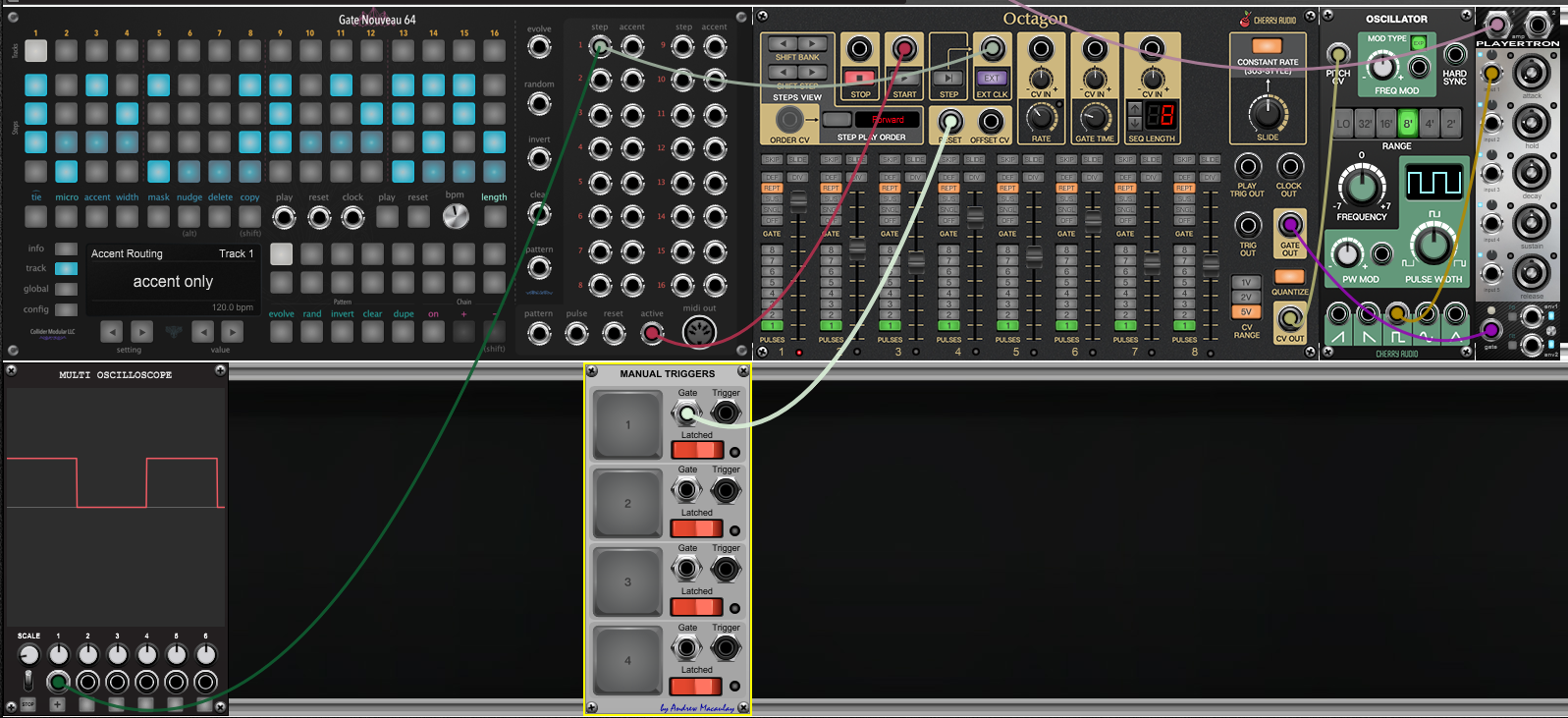Decrease value arrow on Gate Nouveau
The height and width of the screenshot is (718, 1568).
(203, 332)
